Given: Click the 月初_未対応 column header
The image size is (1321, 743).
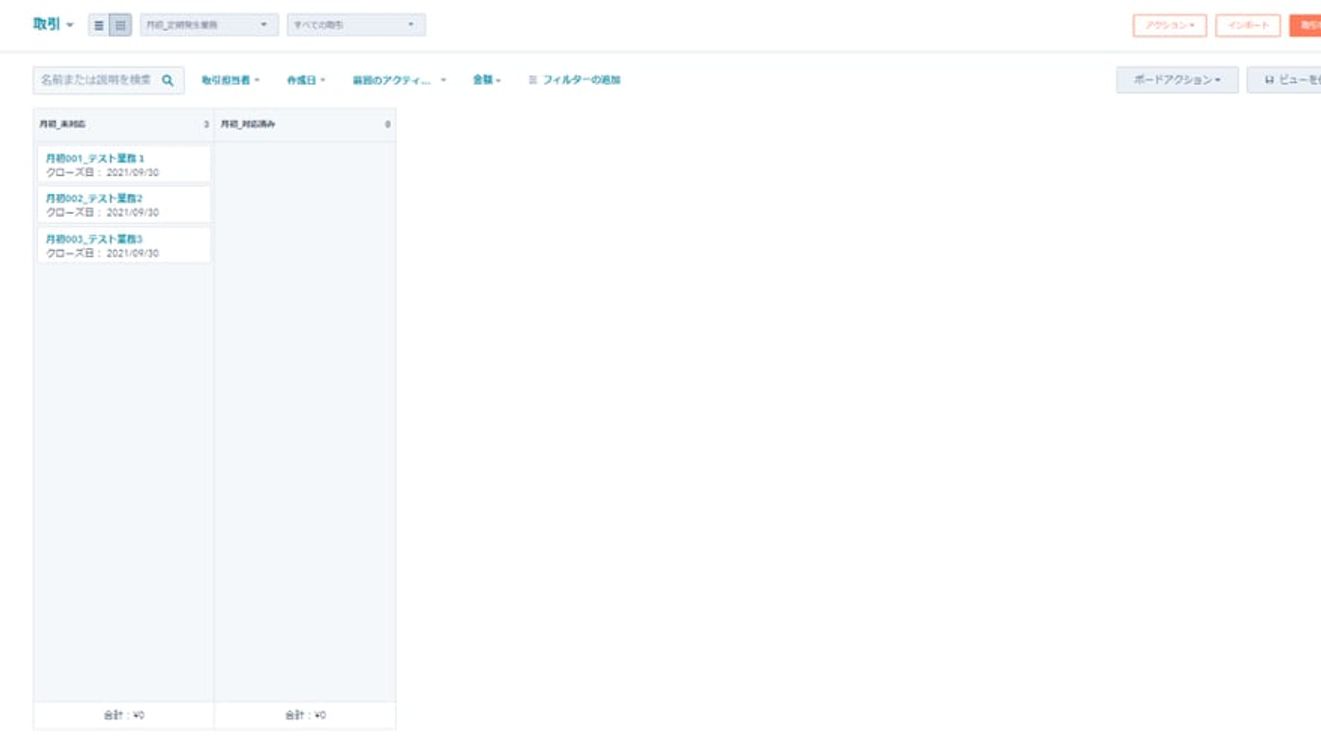Looking at the screenshot, I should (x=124, y=125).
